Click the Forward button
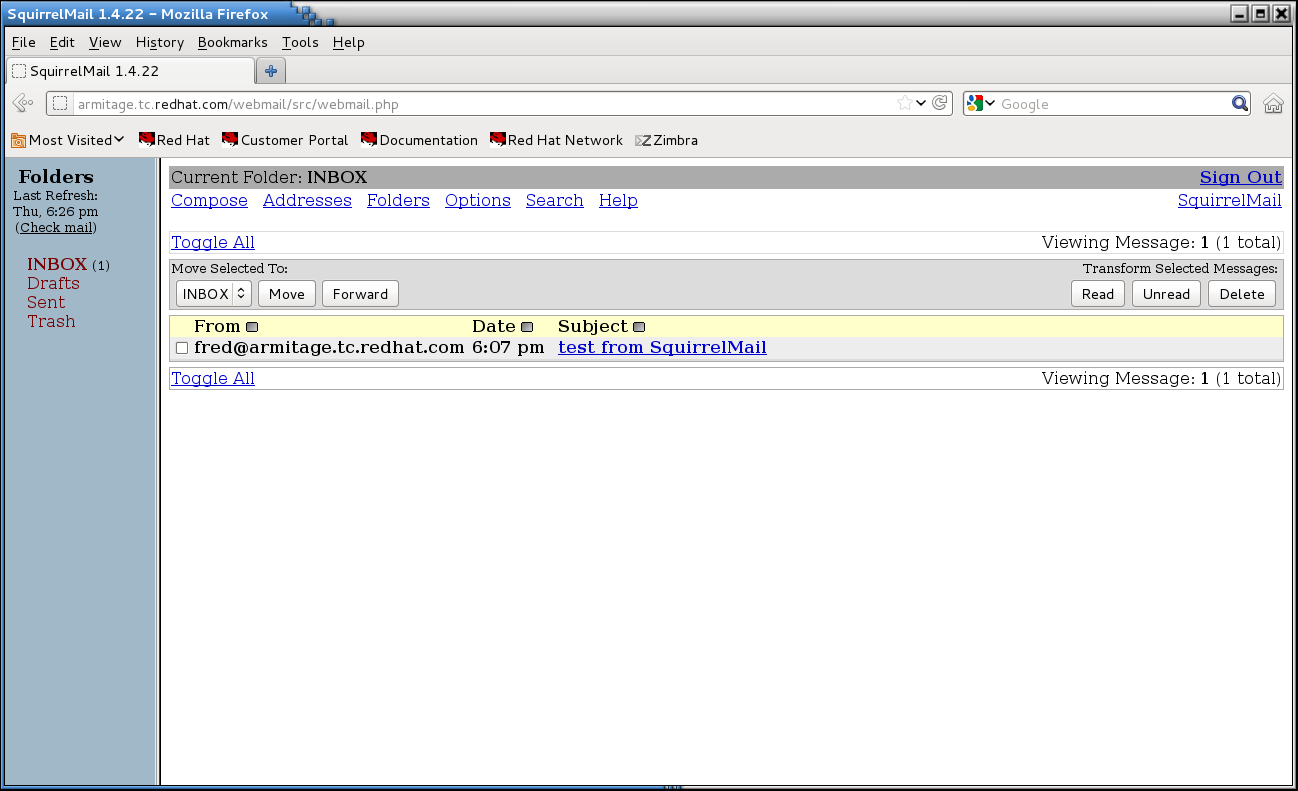Viewport: 1298px width, 791px height. coord(360,294)
